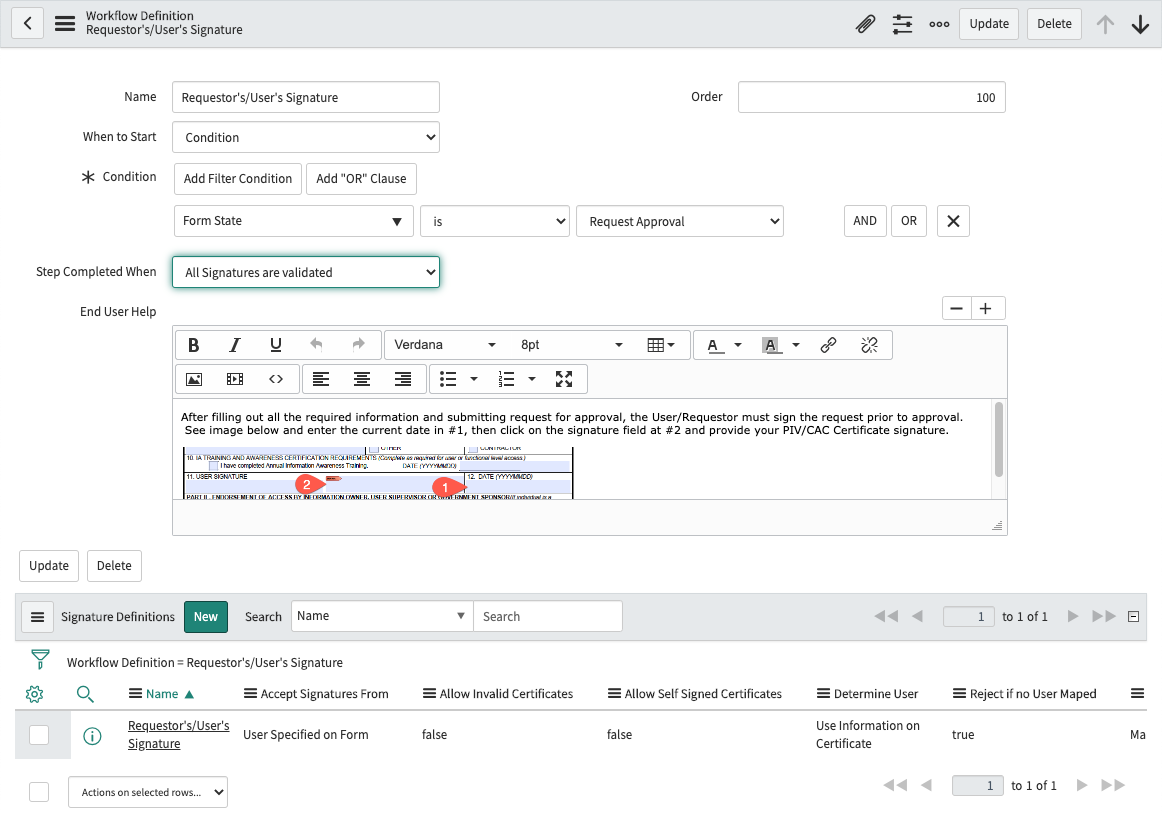Click the editor vertical scrollbar
Viewport: 1162px width, 816px height.
pyautogui.click(x=998, y=439)
